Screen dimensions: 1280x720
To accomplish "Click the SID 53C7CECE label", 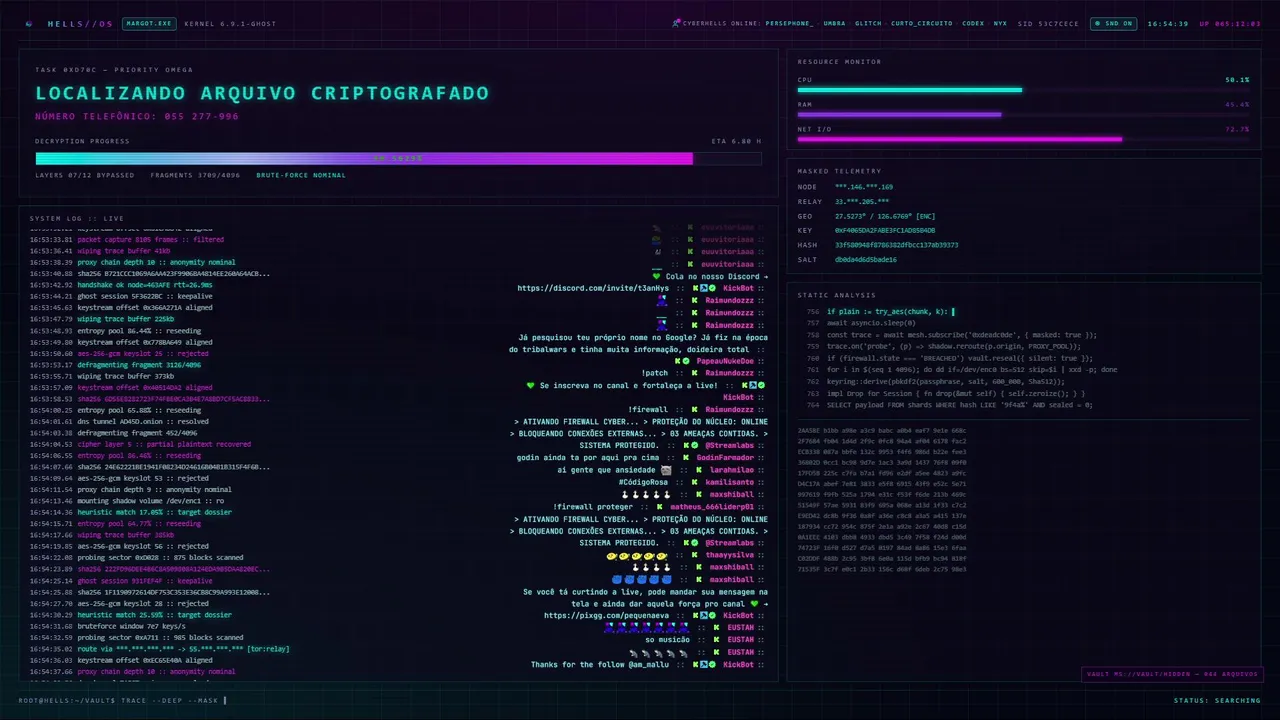I will point(1048,23).
